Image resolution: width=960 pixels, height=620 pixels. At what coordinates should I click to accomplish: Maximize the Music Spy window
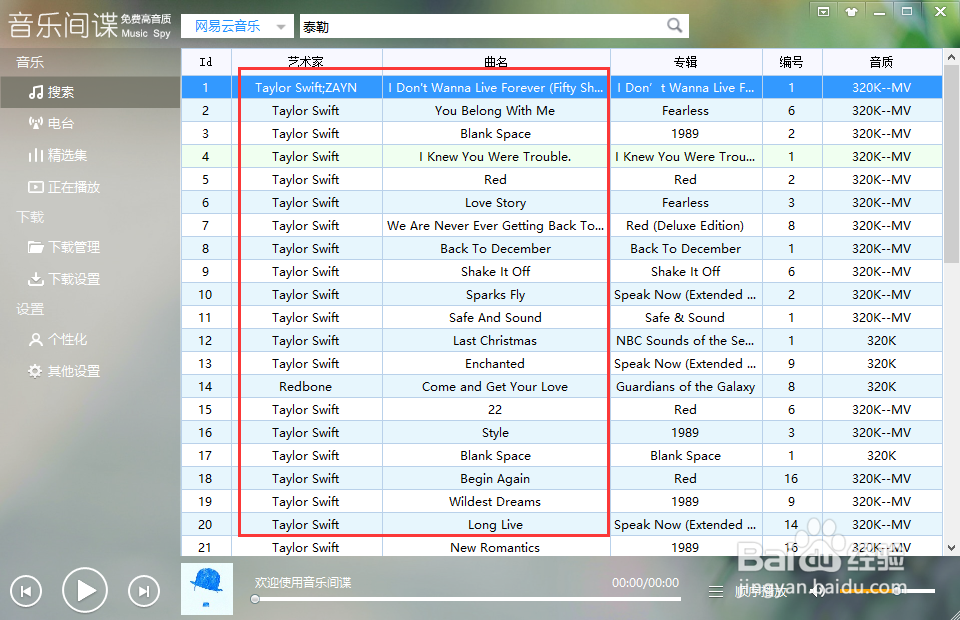click(x=907, y=12)
